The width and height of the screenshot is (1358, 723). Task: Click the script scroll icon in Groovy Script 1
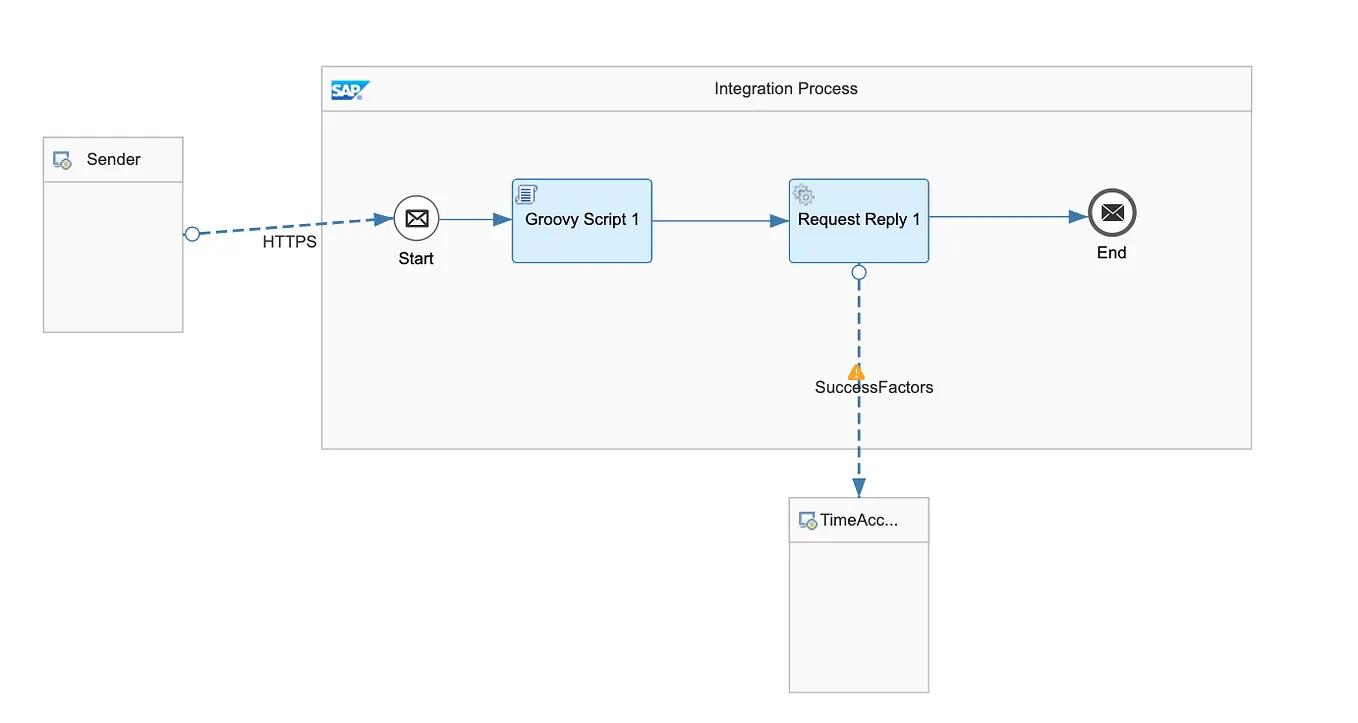click(526, 194)
